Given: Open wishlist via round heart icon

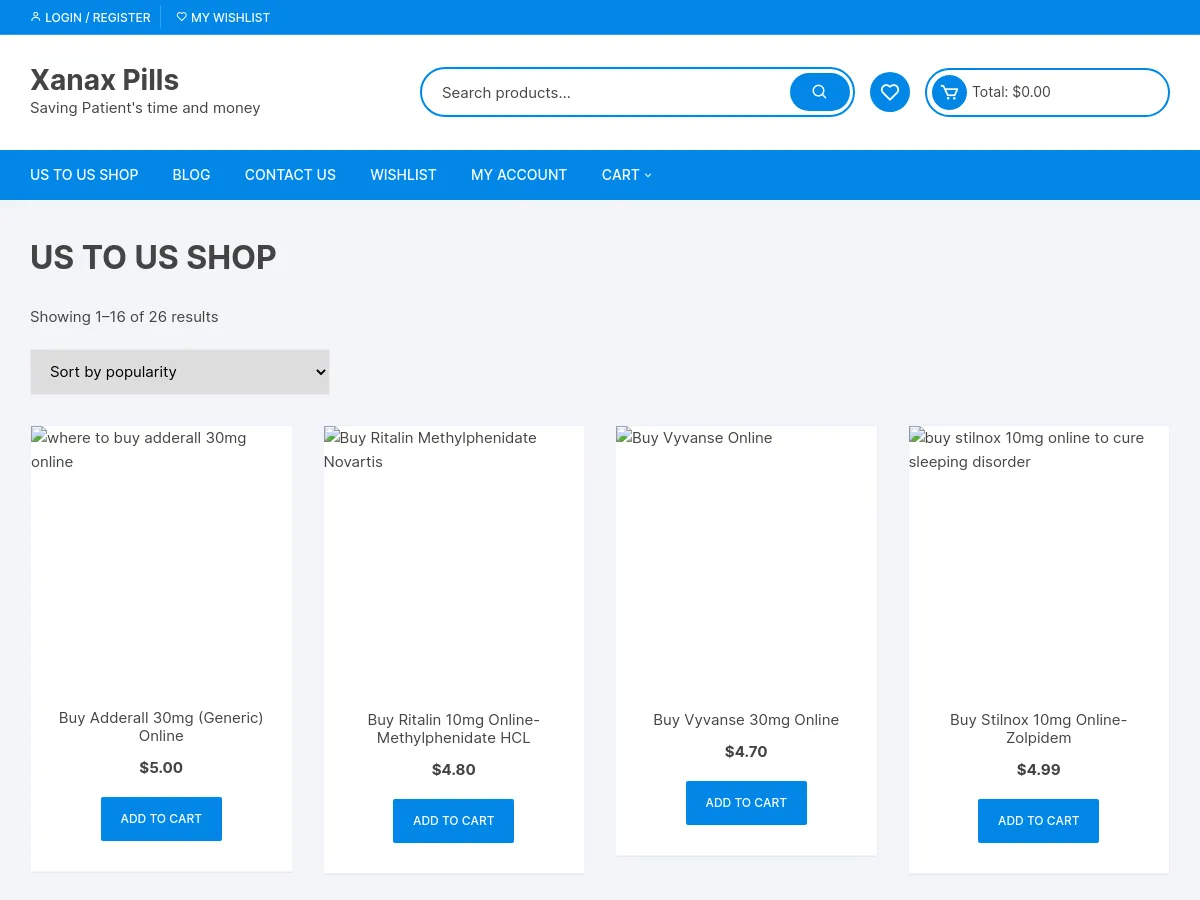Looking at the screenshot, I should (889, 92).
